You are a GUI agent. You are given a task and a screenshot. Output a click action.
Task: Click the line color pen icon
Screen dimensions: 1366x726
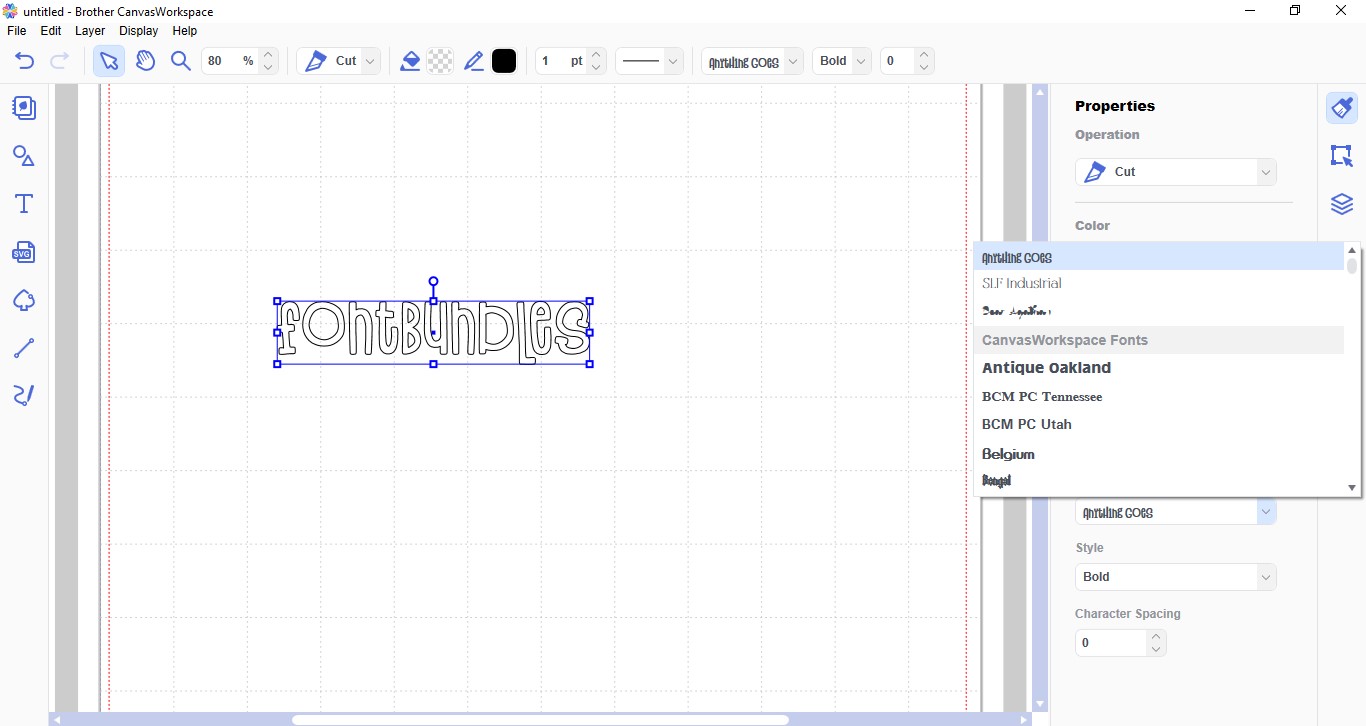pyautogui.click(x=474, y=61)
